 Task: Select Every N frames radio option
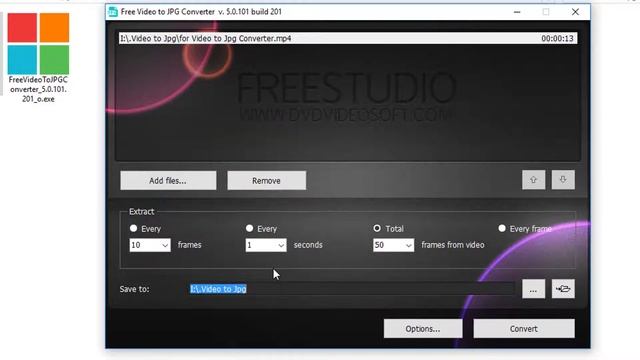tap(133, 229)
